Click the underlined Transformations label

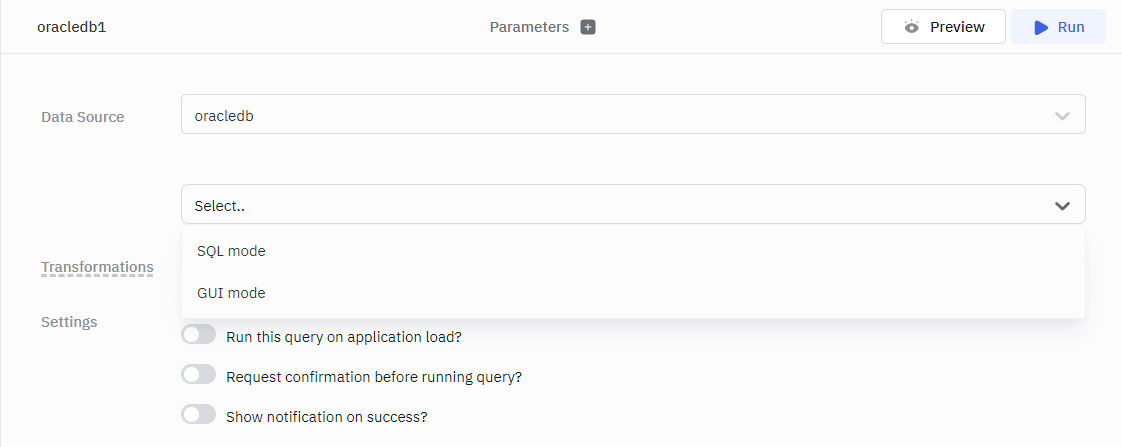(x=97, y=267)
